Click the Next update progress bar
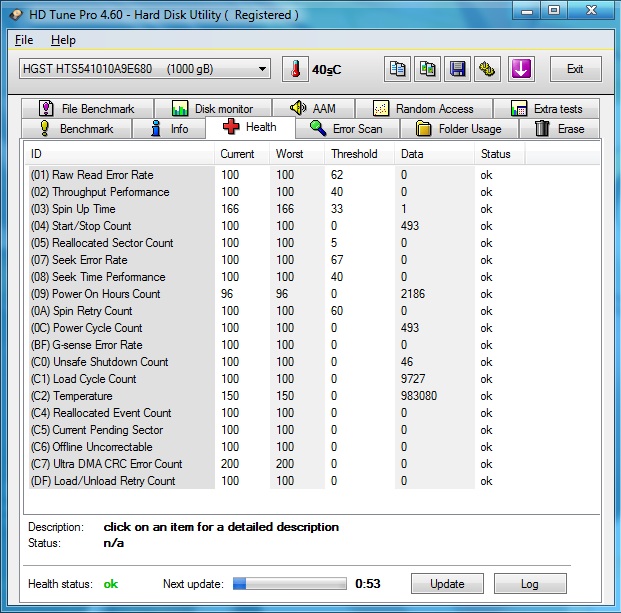The width and height of the screenshot is (621, 613). [x=290, y=584]
